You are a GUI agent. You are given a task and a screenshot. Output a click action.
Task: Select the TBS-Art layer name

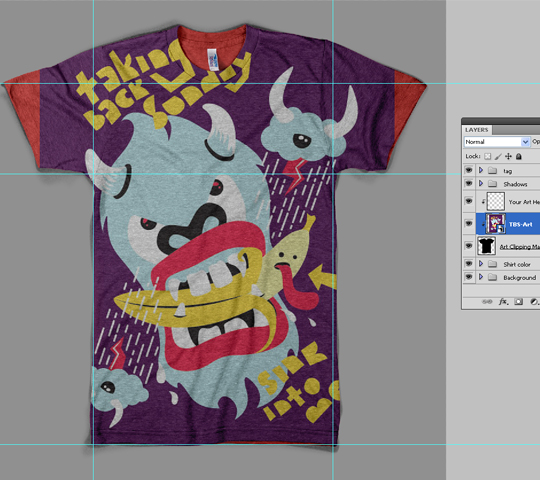(x=520, y=224)
